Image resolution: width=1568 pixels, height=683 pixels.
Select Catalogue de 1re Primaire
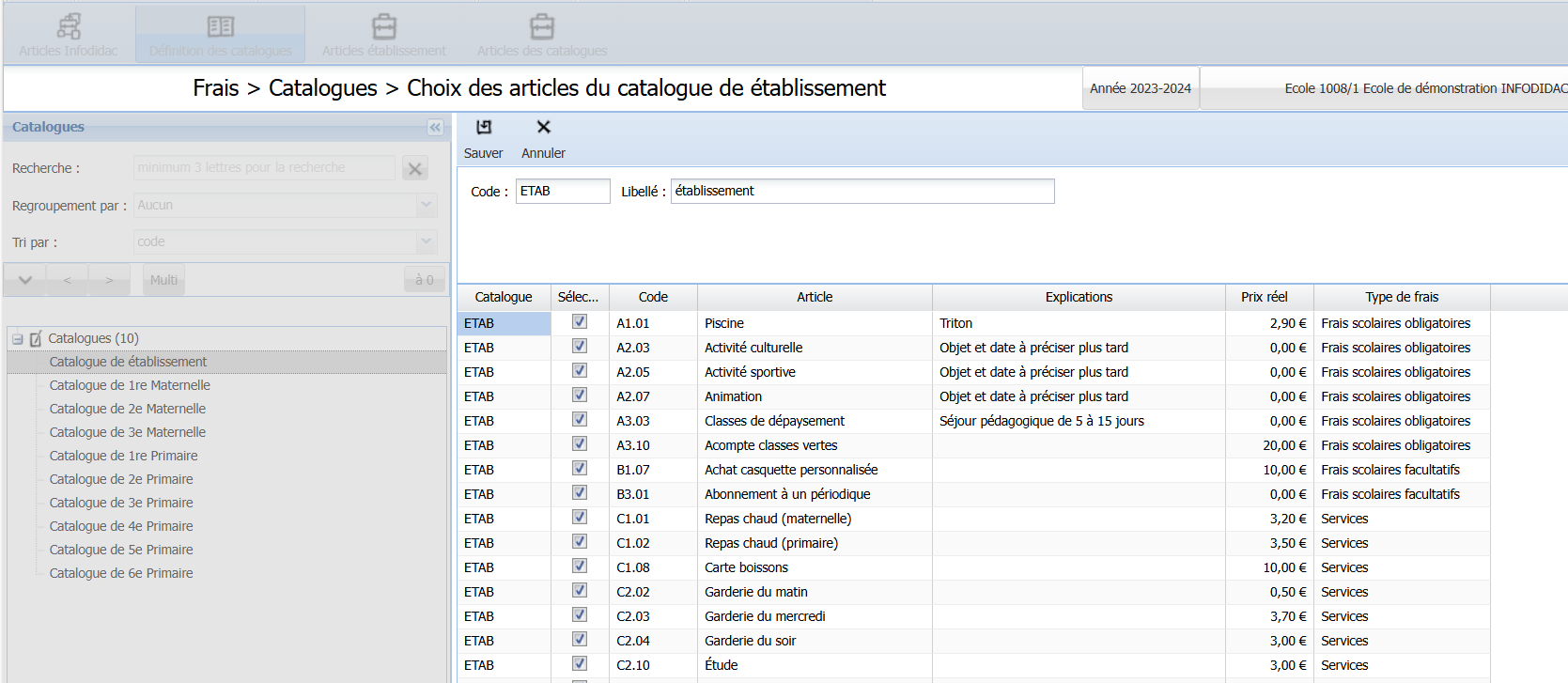tap(124, 456)
